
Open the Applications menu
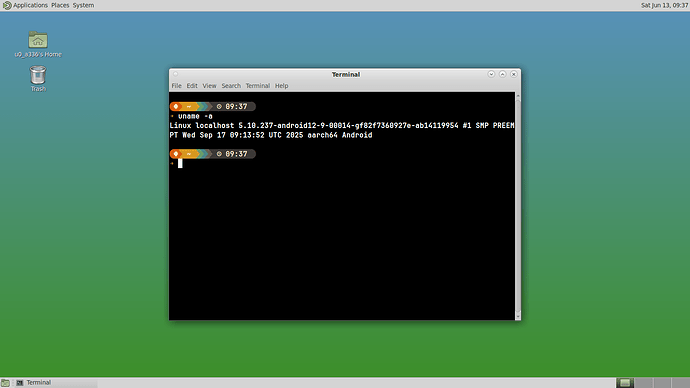pyautogui.click(x=30, y=5)
